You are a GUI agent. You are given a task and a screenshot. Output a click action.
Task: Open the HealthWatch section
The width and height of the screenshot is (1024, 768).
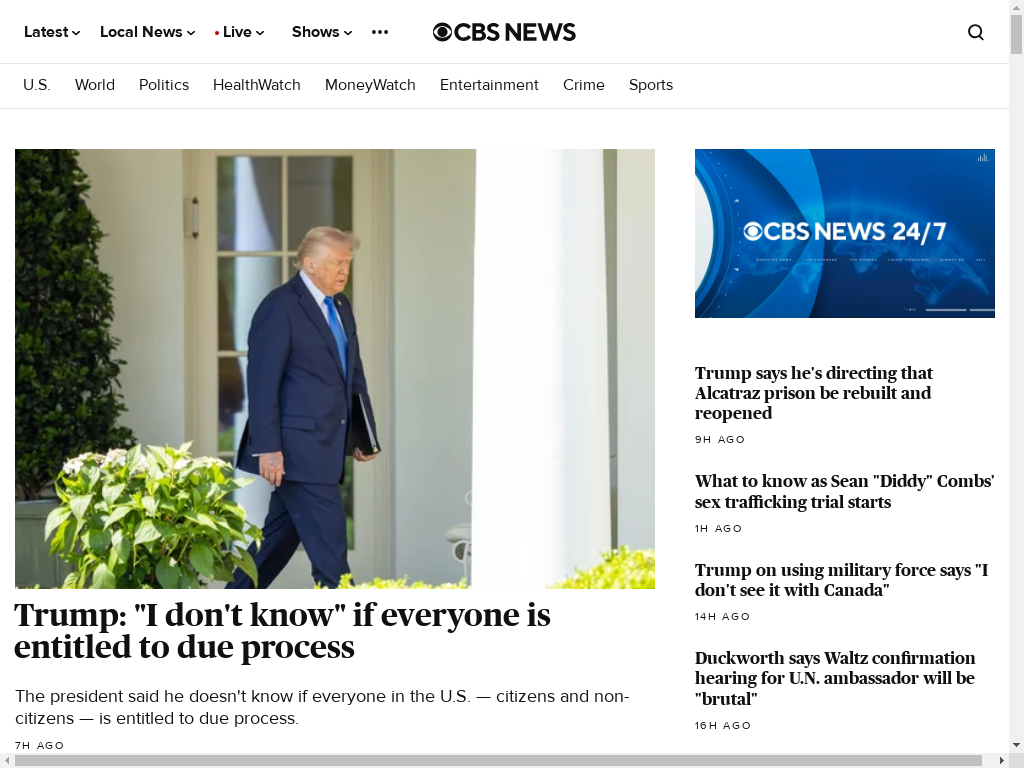point(257,85)
